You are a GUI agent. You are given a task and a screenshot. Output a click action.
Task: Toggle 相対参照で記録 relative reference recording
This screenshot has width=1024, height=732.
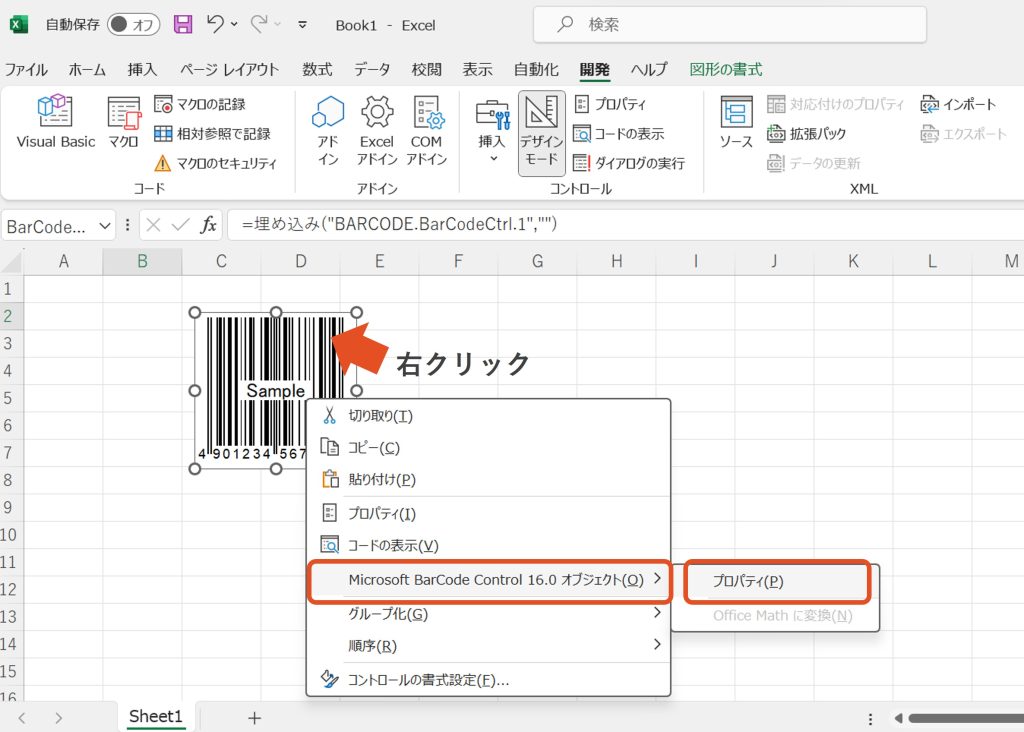[x=212, y=134]
